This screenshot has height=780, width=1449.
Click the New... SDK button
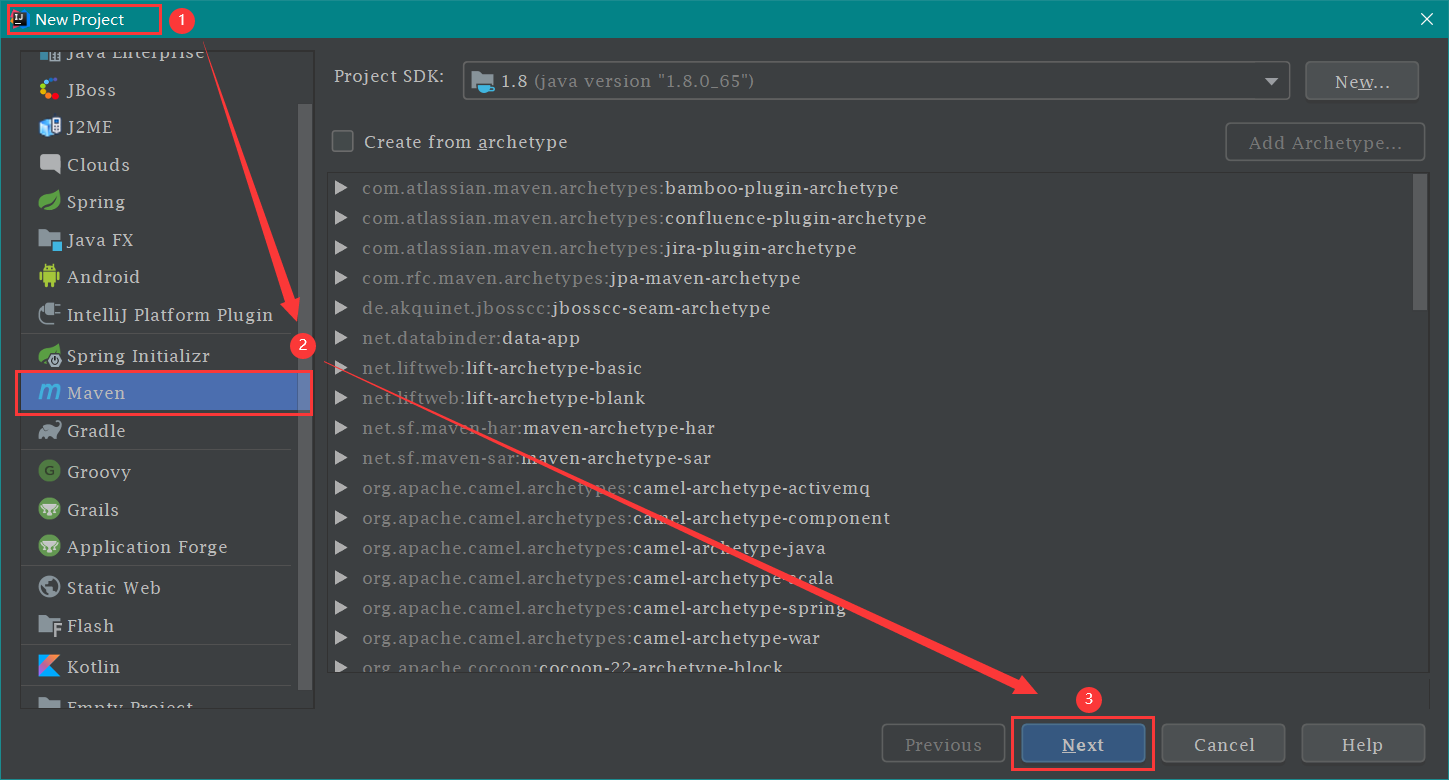1361,81
